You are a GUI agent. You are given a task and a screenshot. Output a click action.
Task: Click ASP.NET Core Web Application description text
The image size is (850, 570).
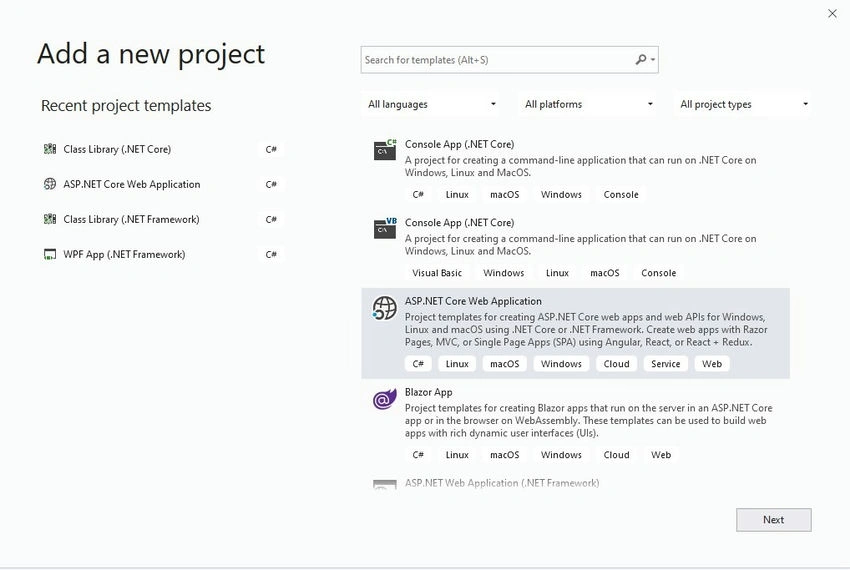[x=586, y=330]
